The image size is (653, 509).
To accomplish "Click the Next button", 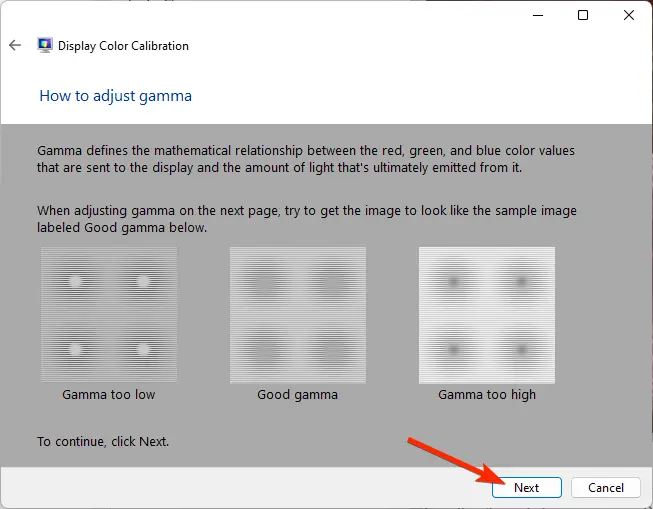I will pyautogui.click(x=527, y=487).
